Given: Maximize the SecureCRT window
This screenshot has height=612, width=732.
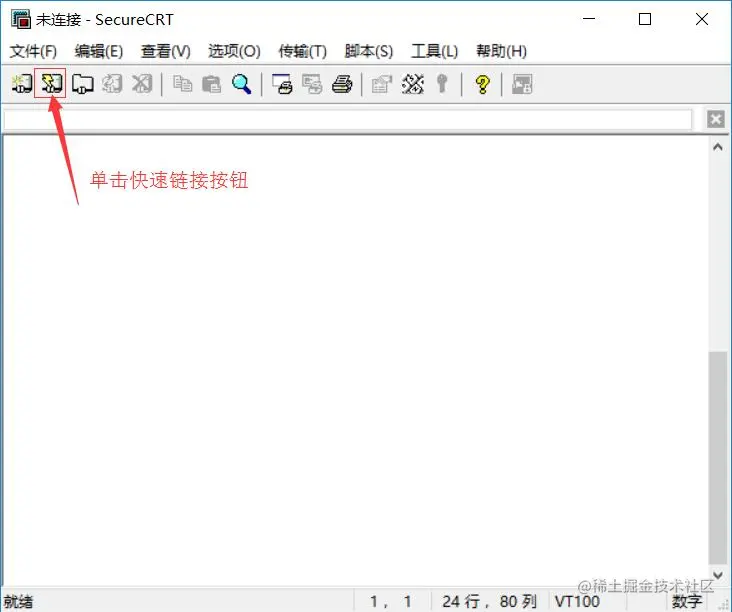Looking at the screenshot, I should [x=645, y=19].
